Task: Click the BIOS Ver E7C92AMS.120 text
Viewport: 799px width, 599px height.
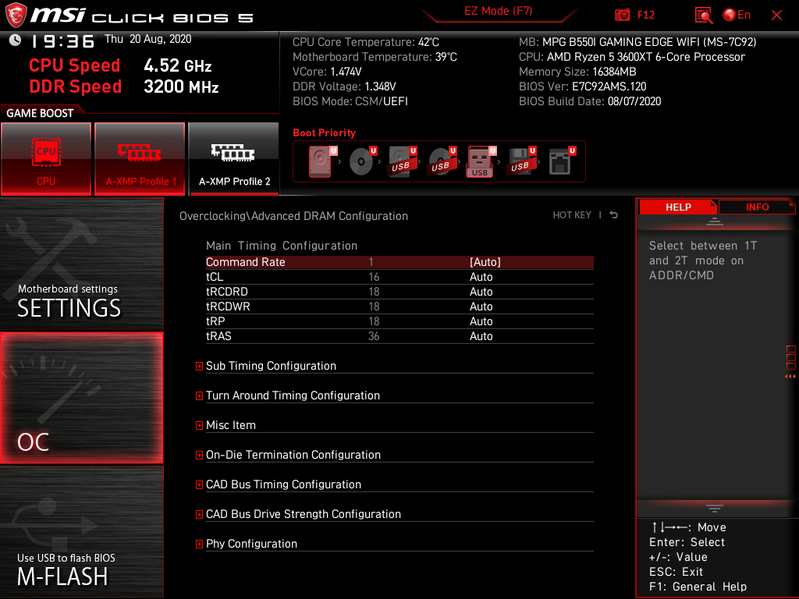Action: pyautogui.click(x=582, y=87)
